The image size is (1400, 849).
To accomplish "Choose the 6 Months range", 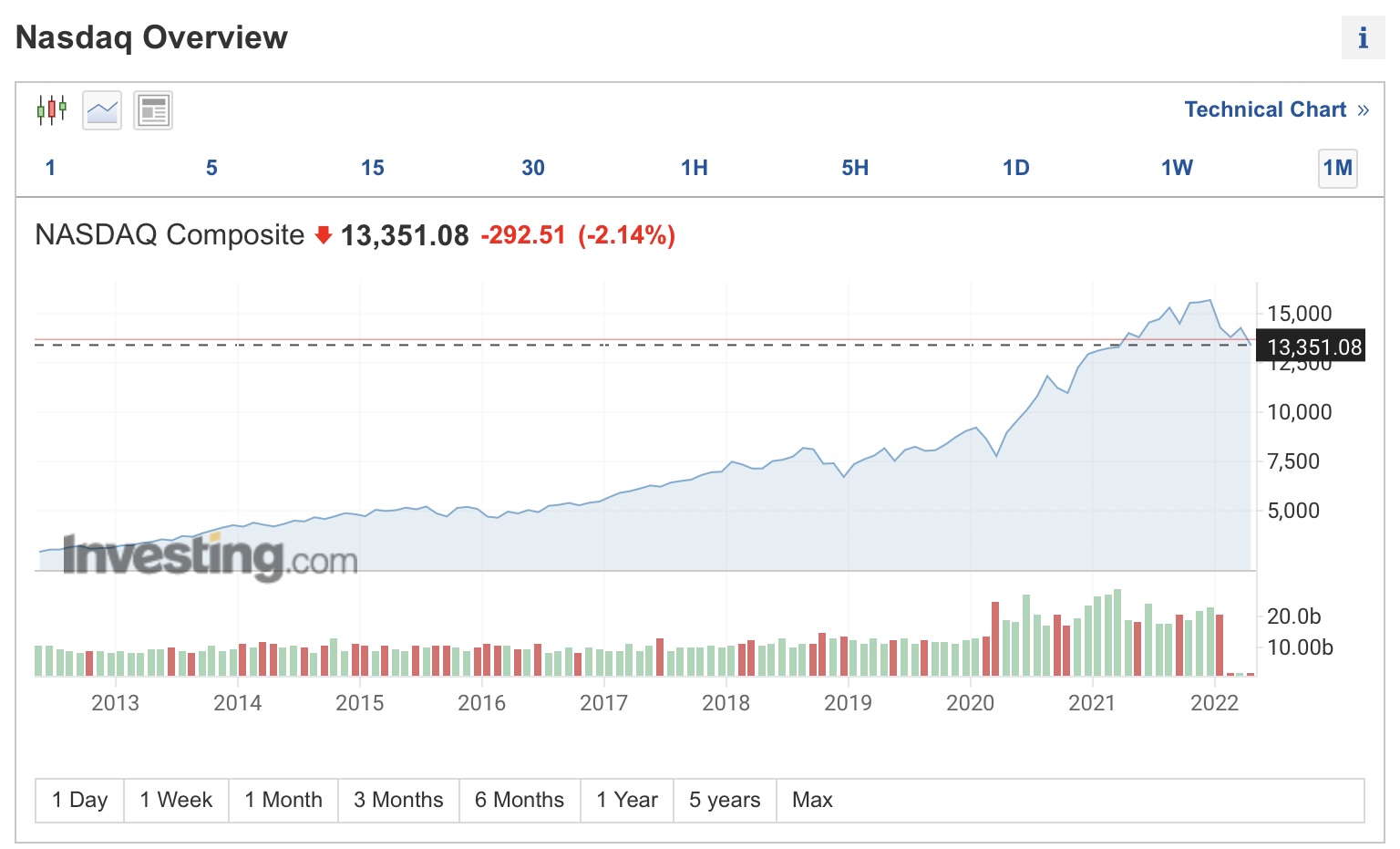I will [x=520, y=800].
